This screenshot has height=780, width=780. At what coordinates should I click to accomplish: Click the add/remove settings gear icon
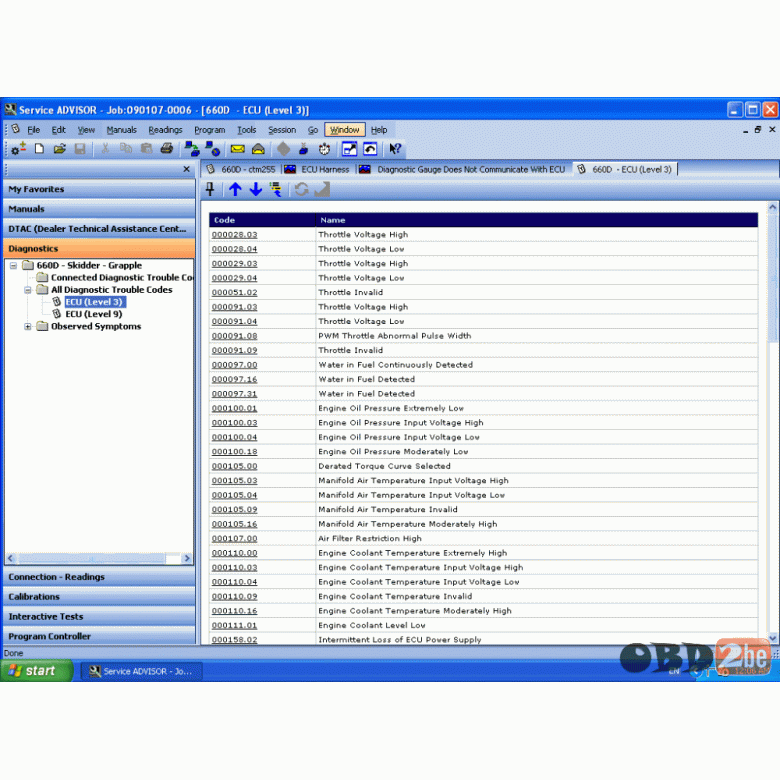[18, 148]
